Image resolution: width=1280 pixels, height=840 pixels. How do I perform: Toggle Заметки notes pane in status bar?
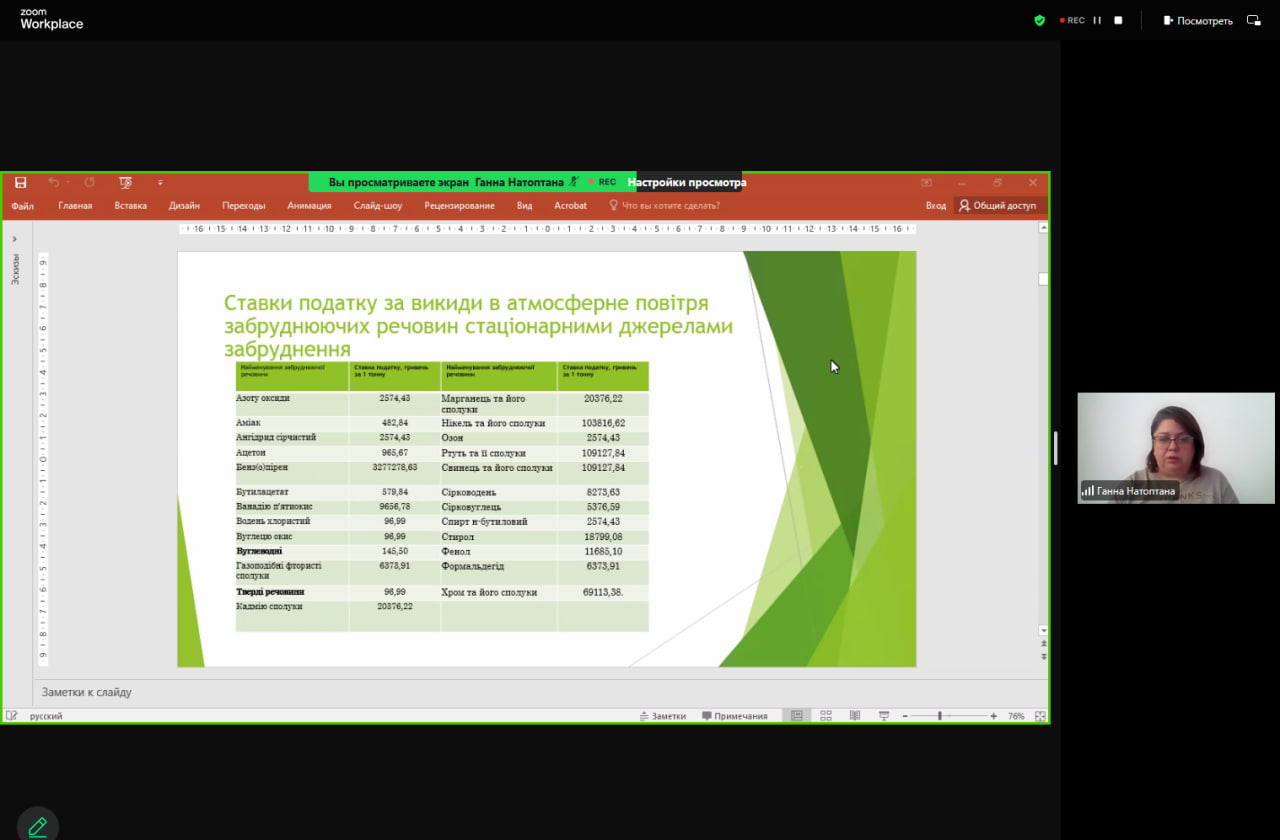point(662,716)
